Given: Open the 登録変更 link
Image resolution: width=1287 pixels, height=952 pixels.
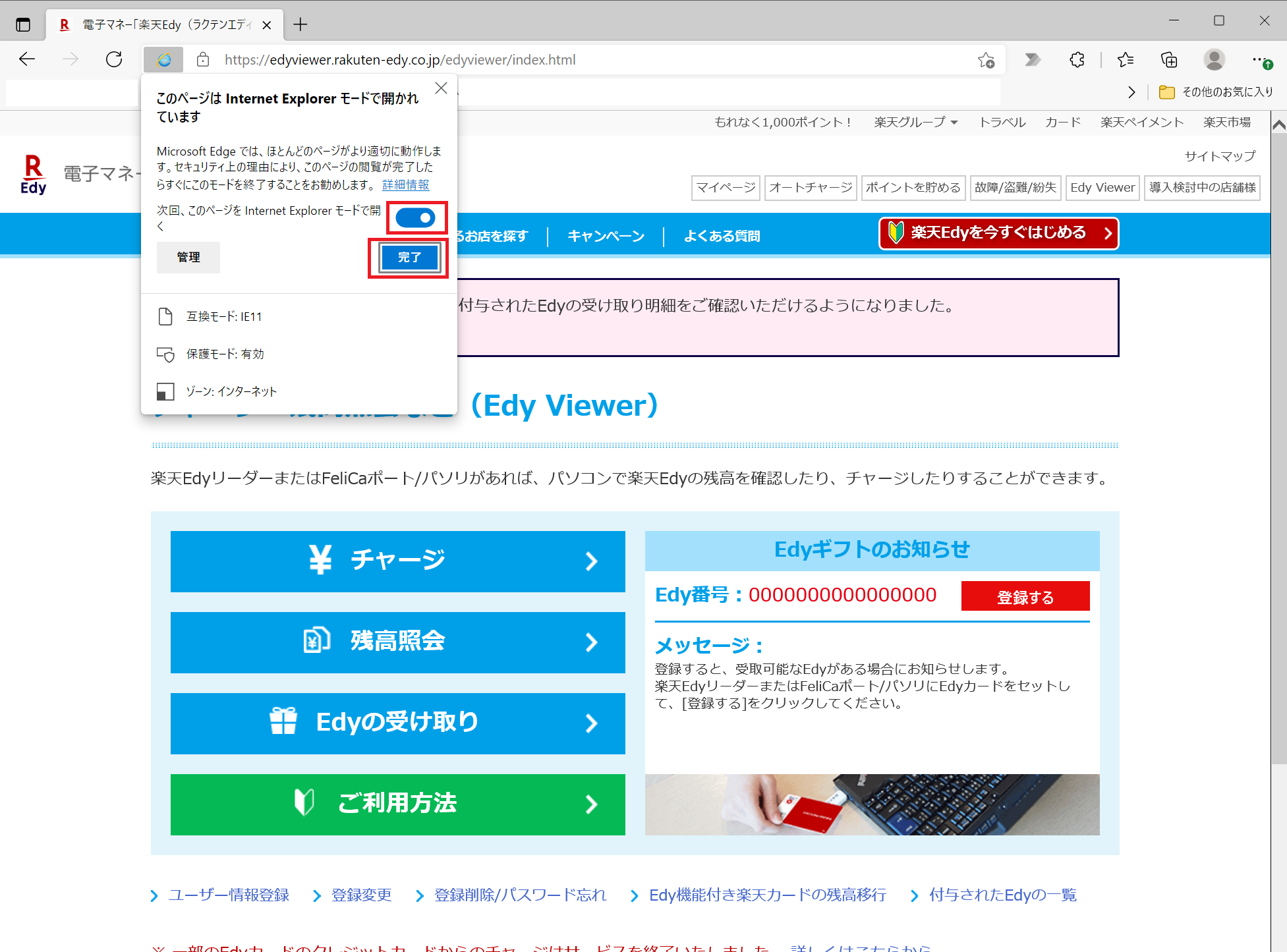Looking at the screenshot, I should click(361, 895).
